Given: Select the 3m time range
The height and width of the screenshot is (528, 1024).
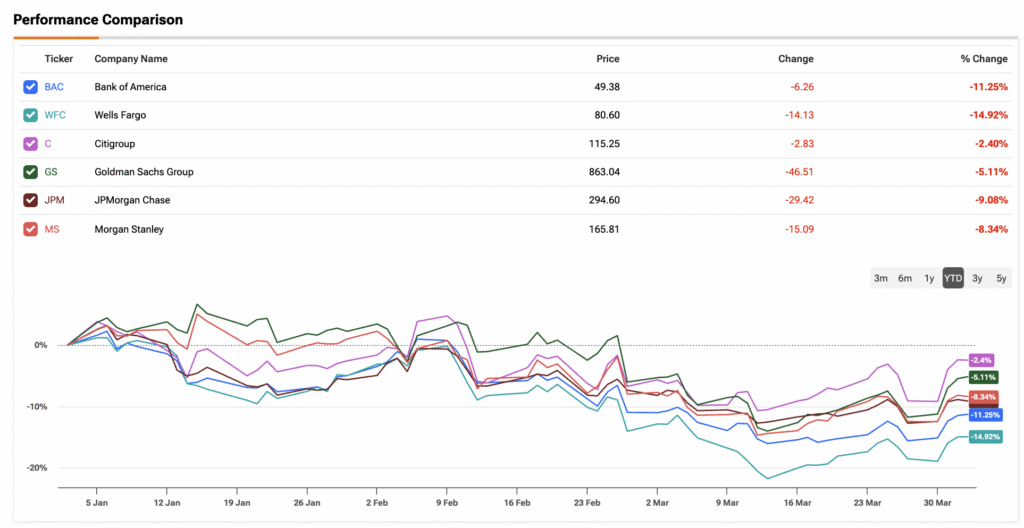Looking at the screenshot, I should (x=881, y=278).
